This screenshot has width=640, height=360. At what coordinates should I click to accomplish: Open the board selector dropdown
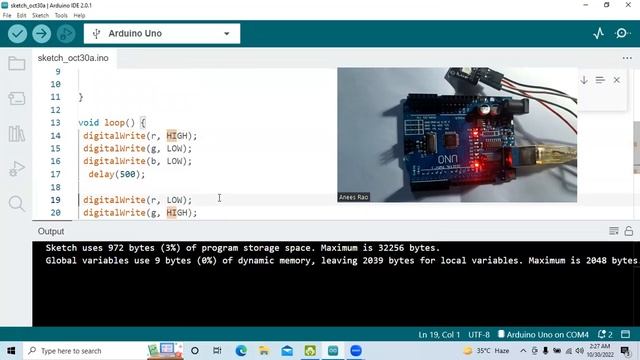pos(162,33)
